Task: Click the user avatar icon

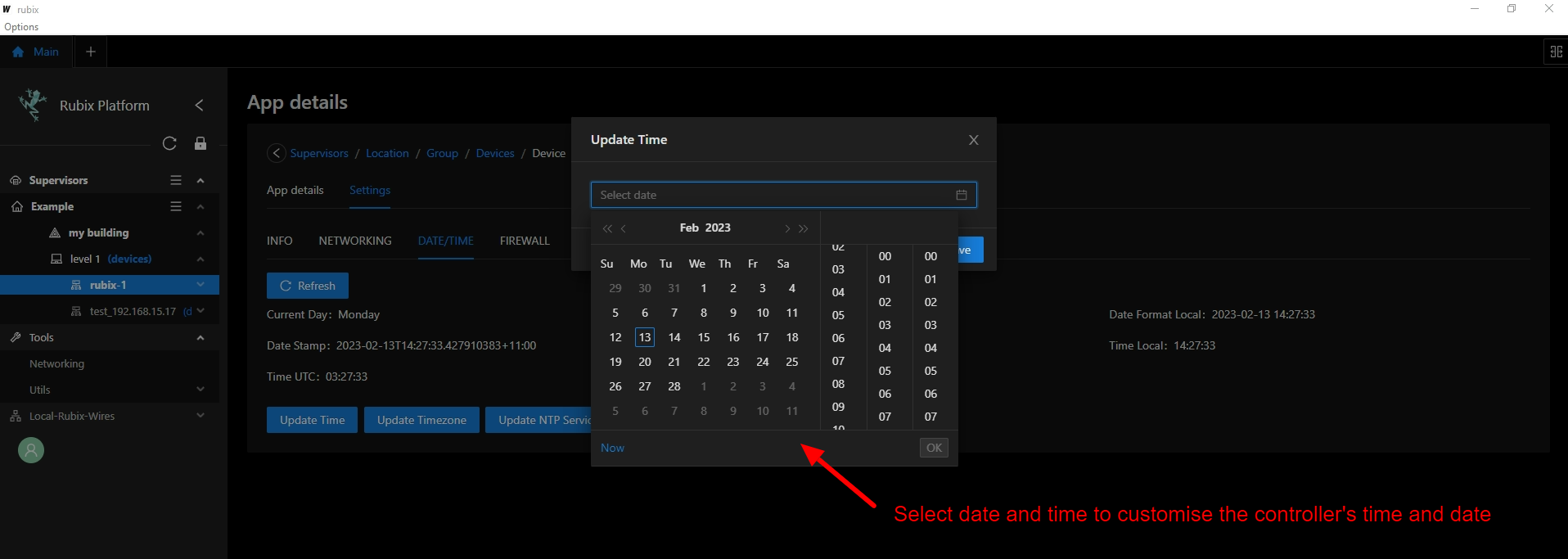Action: pos(31,450)
